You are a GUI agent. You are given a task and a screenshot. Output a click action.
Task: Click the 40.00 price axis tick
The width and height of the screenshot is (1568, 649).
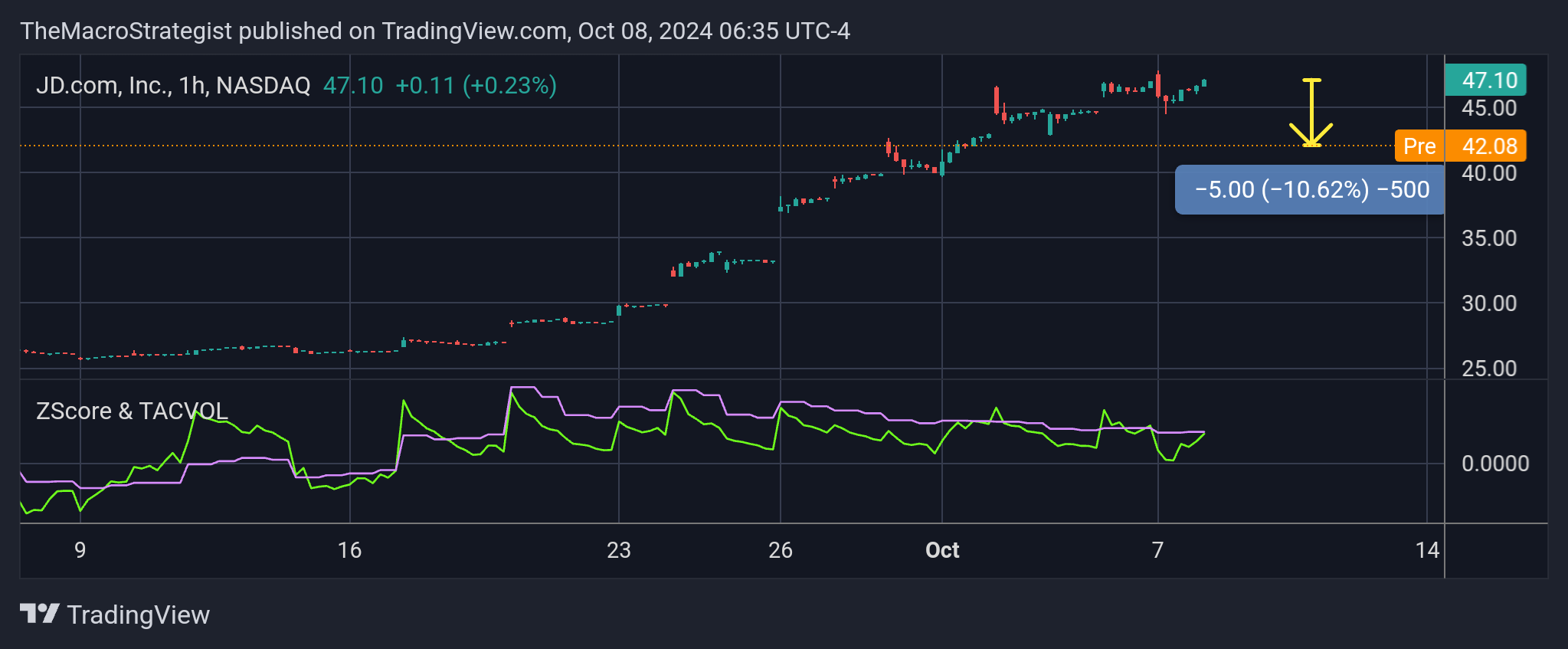point(1488,173)
